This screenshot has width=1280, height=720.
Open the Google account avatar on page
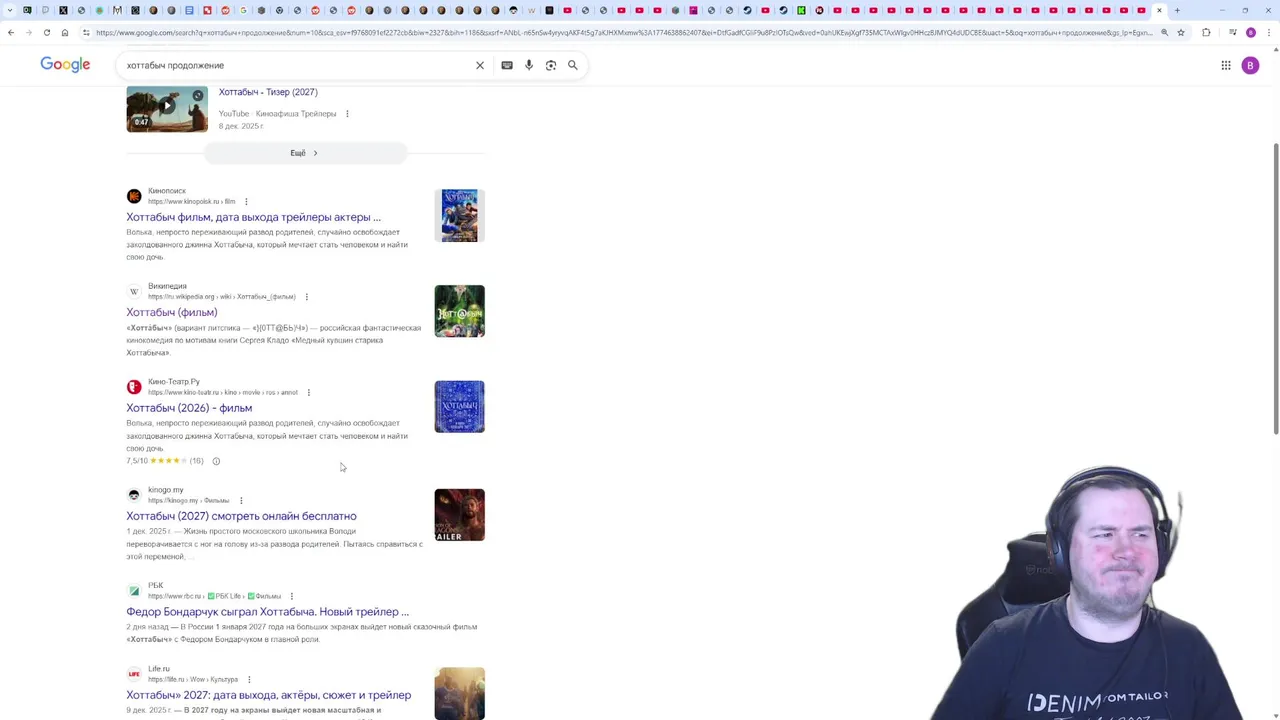coord(1250,65)
